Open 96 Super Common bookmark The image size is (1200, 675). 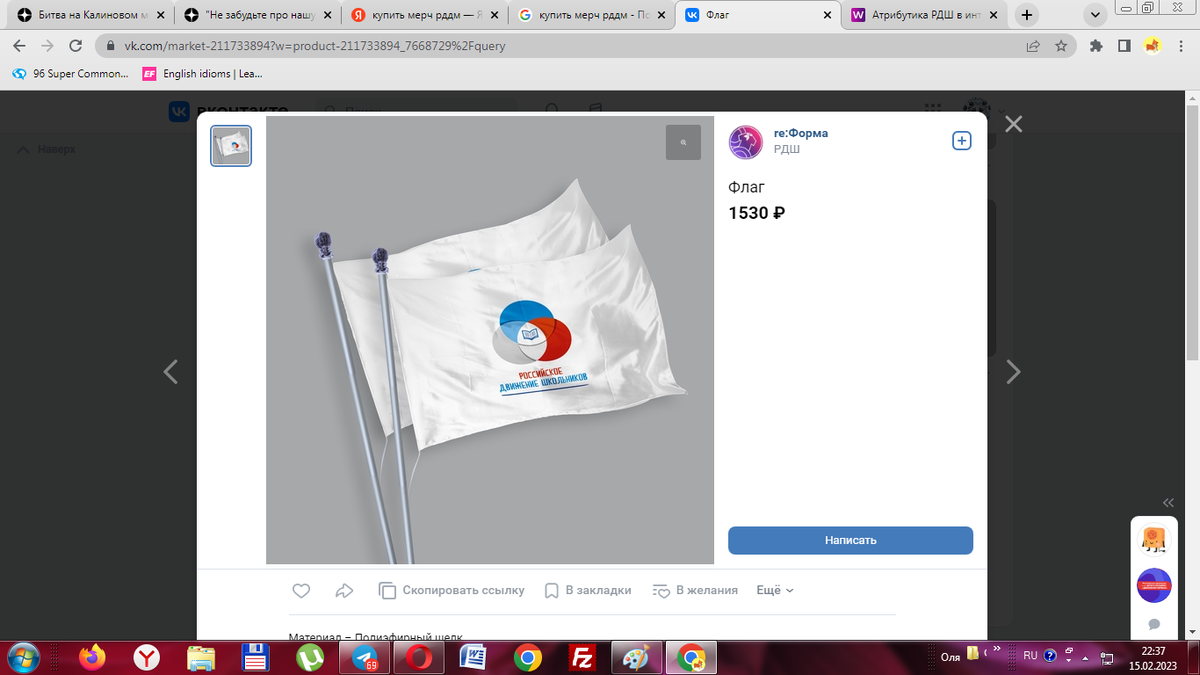point(70,74)
